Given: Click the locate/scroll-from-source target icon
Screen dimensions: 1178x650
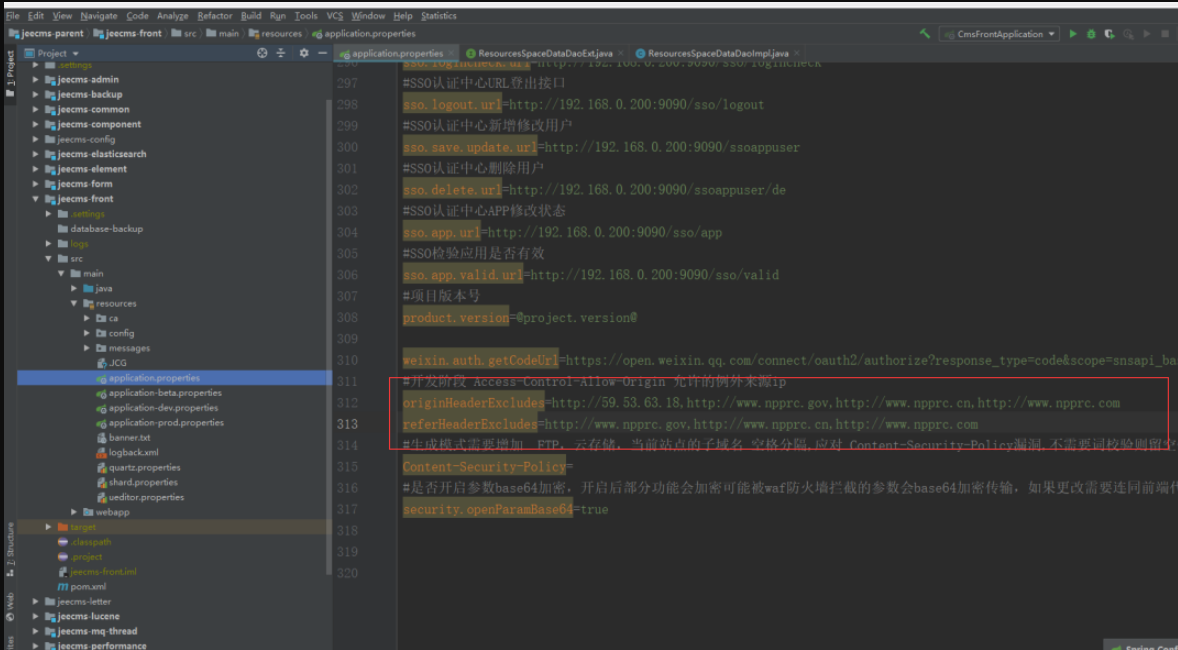Looking at the screenshot, I should pos(262,53).
